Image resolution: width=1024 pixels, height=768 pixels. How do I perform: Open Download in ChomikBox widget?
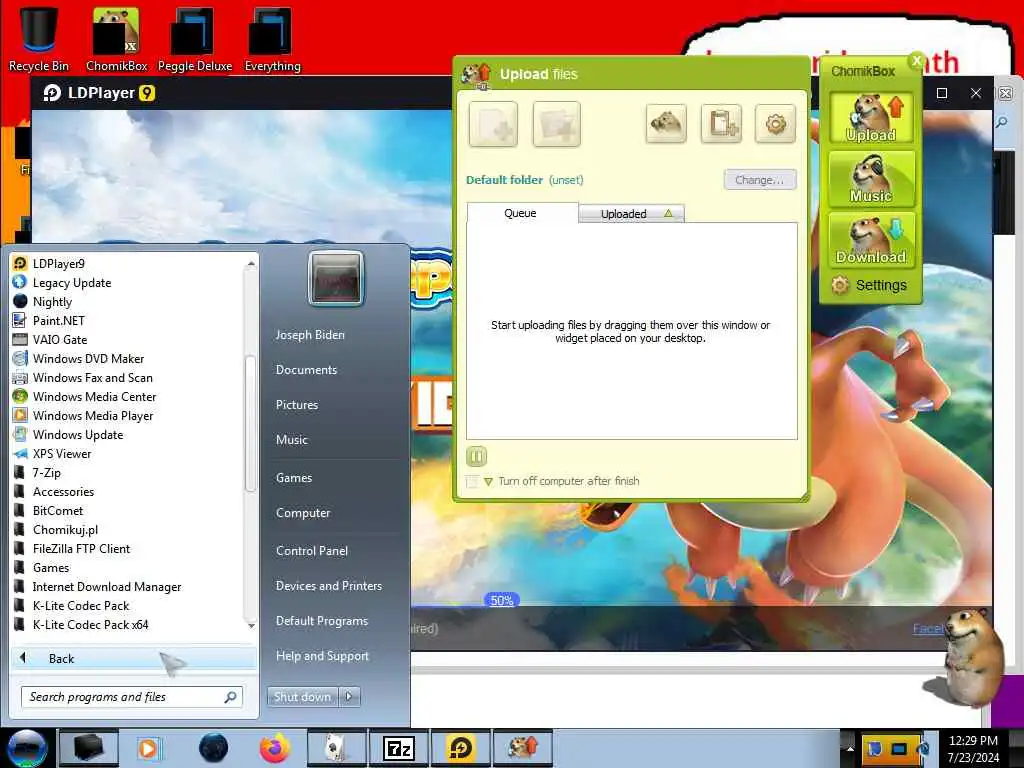point(871,240)
